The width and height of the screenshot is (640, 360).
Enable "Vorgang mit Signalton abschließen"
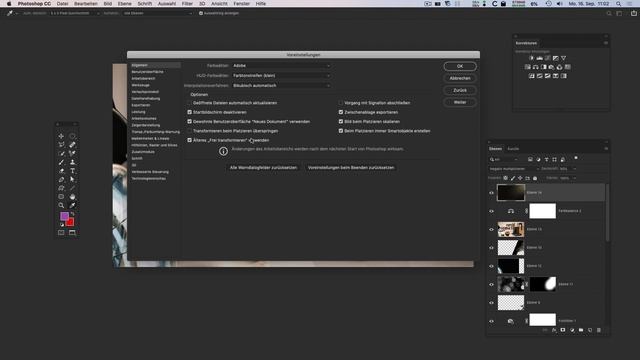(x=341, y=103)
